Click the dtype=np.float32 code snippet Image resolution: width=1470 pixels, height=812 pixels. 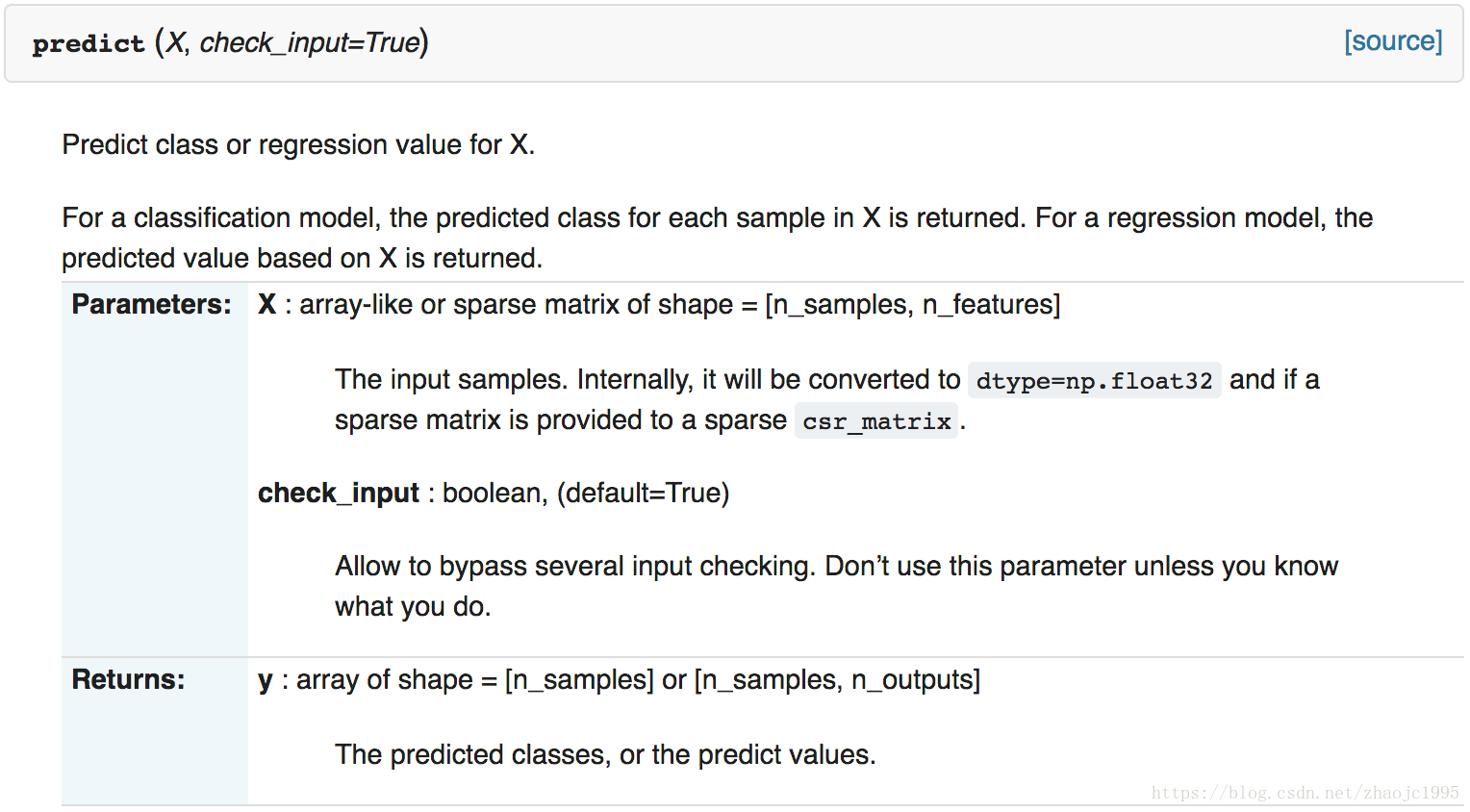pyautogui.click(x=1094, y=381)
